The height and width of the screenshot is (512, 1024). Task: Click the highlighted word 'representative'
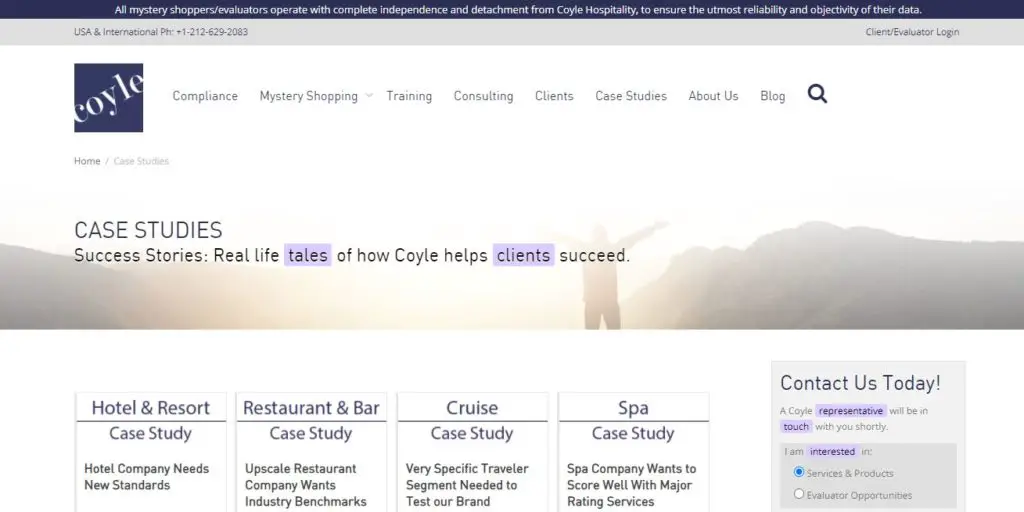(851, 411)
